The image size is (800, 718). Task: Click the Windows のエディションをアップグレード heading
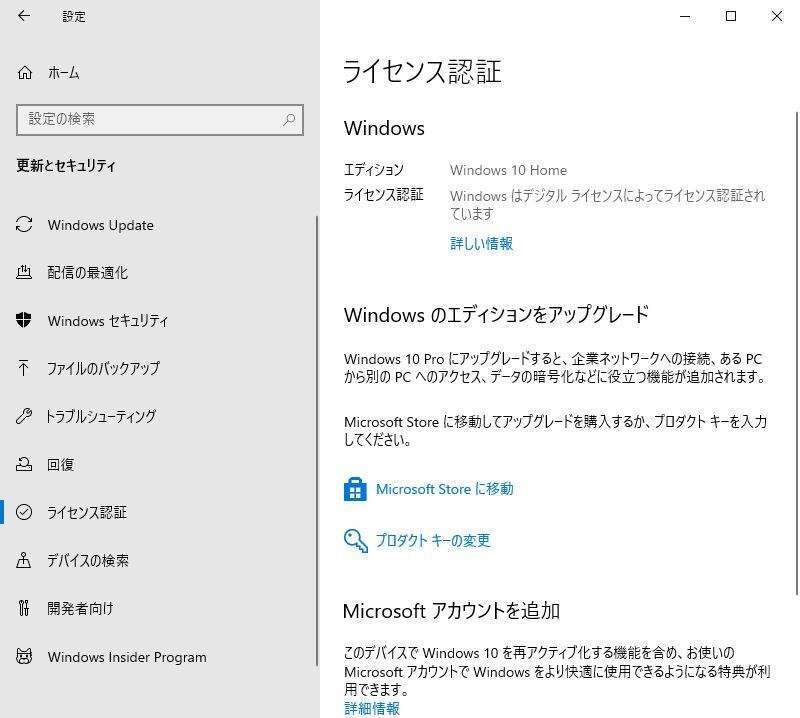[496, 314]
